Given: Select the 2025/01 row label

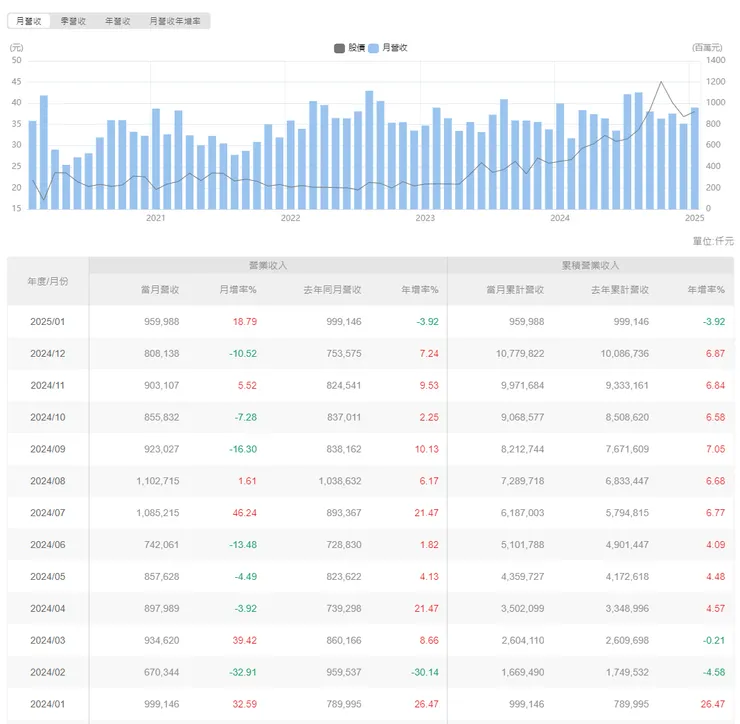Looking at the screenshot, I should tap(48, 322).
